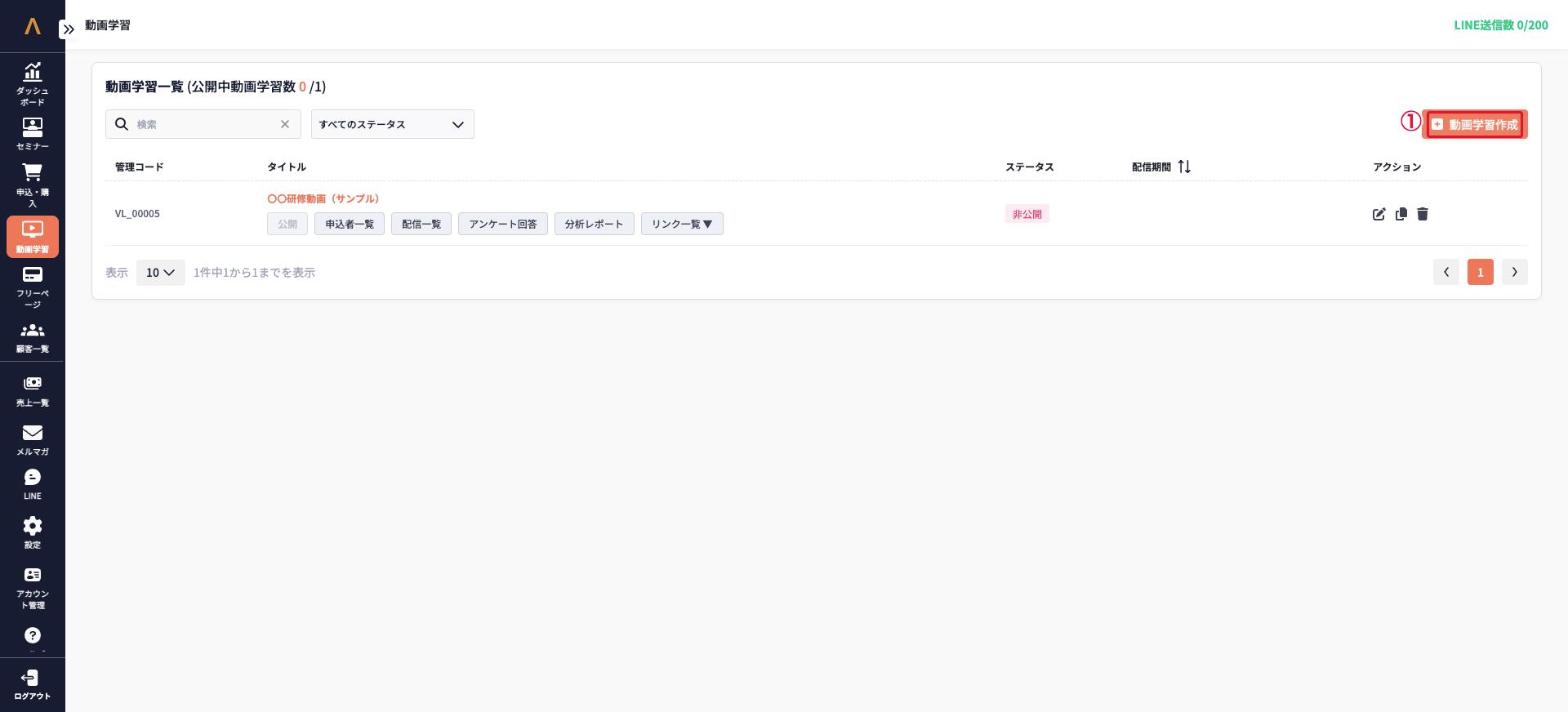Toggle sorting on 配信期間 column
This screenshot has height=712, width=1568.
coord(1184,167)
